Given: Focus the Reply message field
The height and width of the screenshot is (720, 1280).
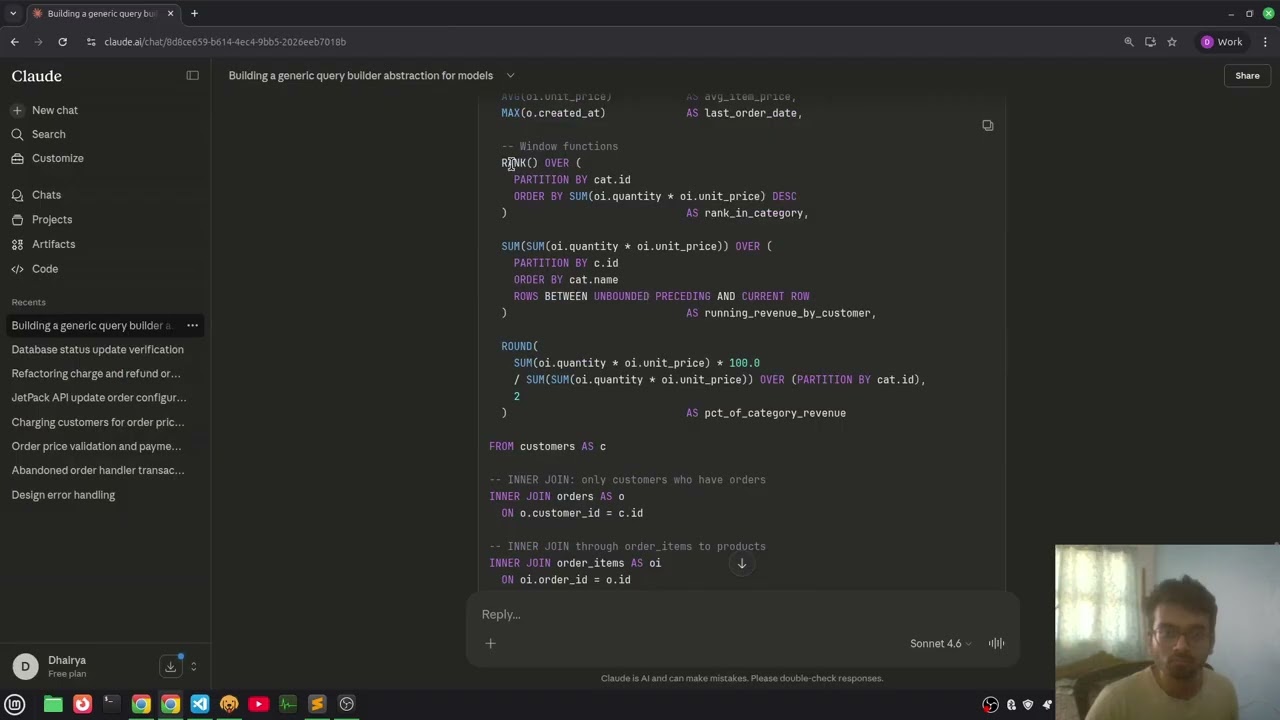Looking at the screenshot, I should pyautogui.click(x=742, y=614).
